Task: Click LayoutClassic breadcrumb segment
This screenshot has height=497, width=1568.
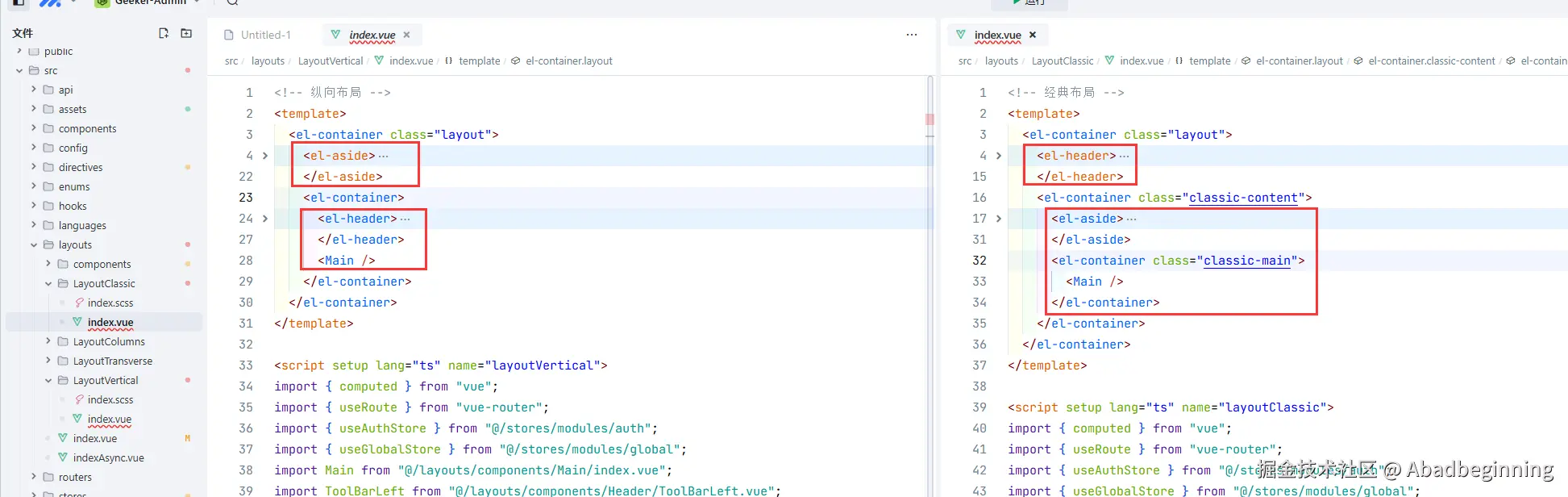Action: point(1063,61)
